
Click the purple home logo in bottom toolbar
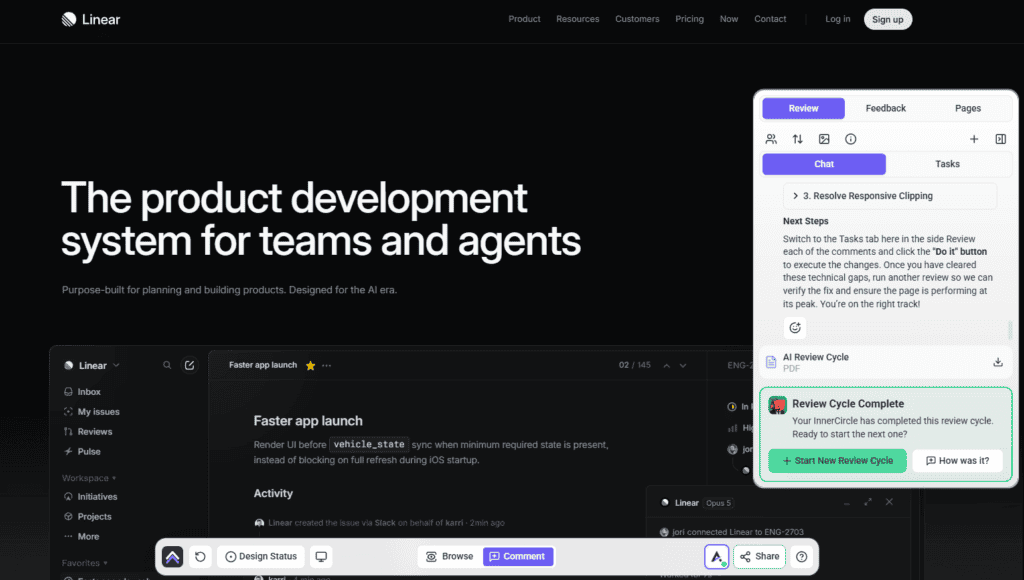[x=172, y=556]
